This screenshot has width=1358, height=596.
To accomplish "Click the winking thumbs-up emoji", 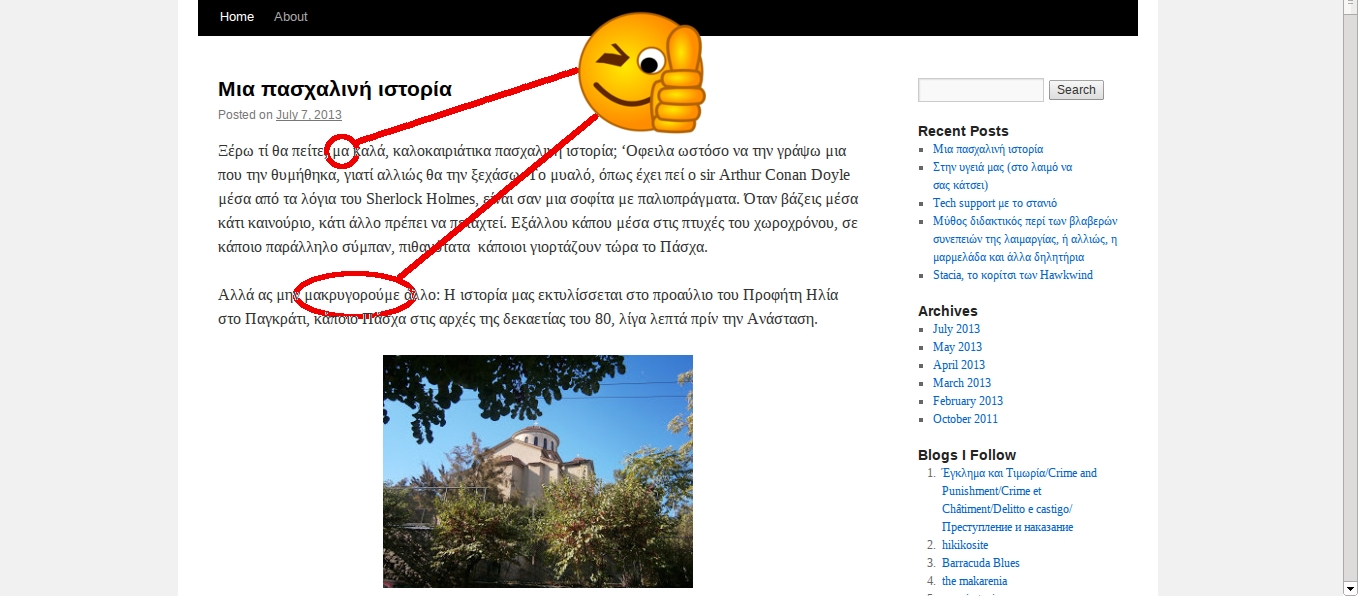I will pos(642,75).
